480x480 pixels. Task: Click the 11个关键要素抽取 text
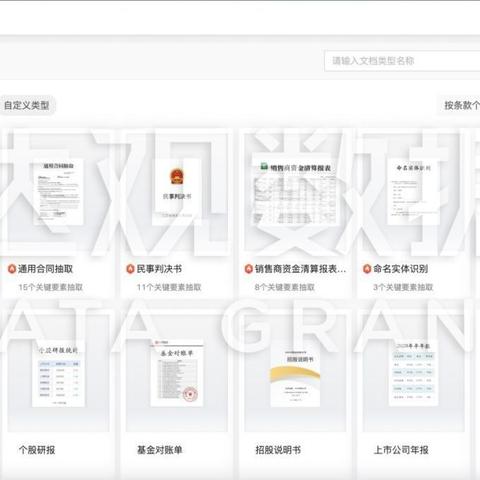pos(169,287)
